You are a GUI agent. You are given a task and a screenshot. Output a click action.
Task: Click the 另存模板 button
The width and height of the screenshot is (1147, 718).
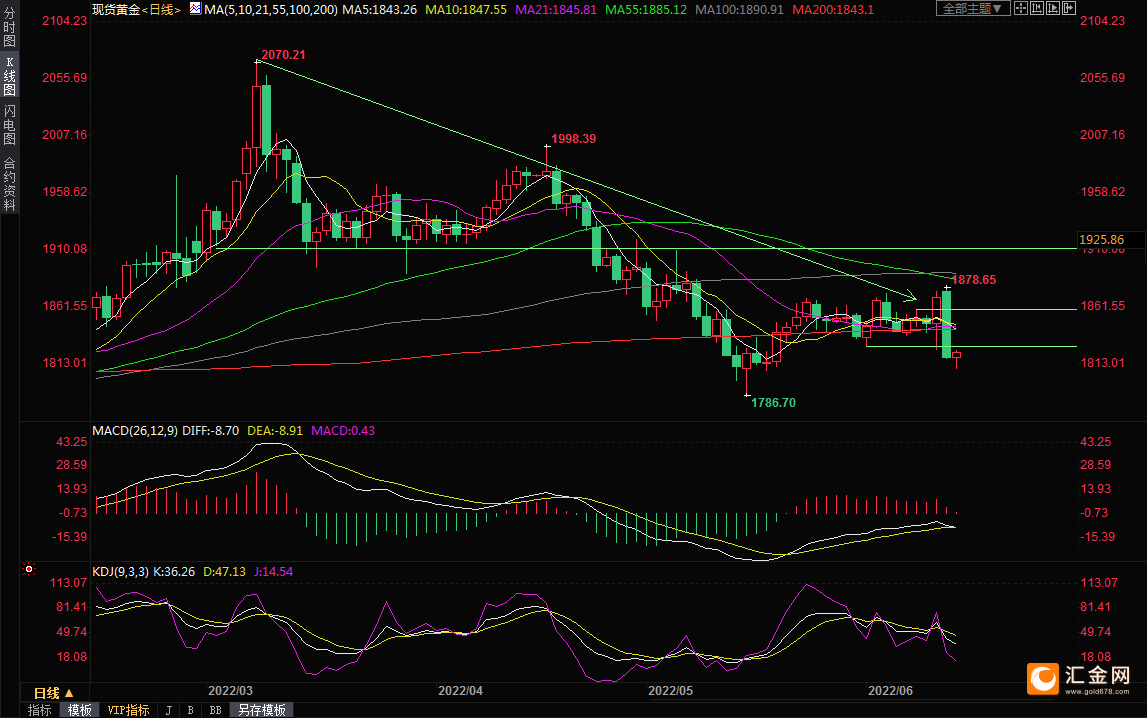pos(262,710)
